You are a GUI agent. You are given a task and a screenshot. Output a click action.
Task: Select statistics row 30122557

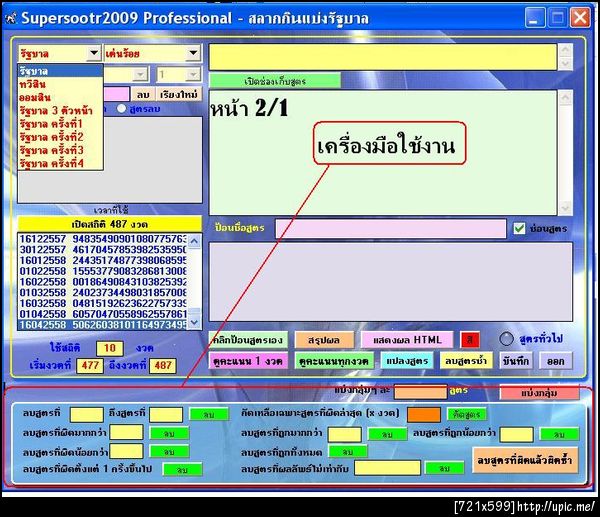coord(103,250)
